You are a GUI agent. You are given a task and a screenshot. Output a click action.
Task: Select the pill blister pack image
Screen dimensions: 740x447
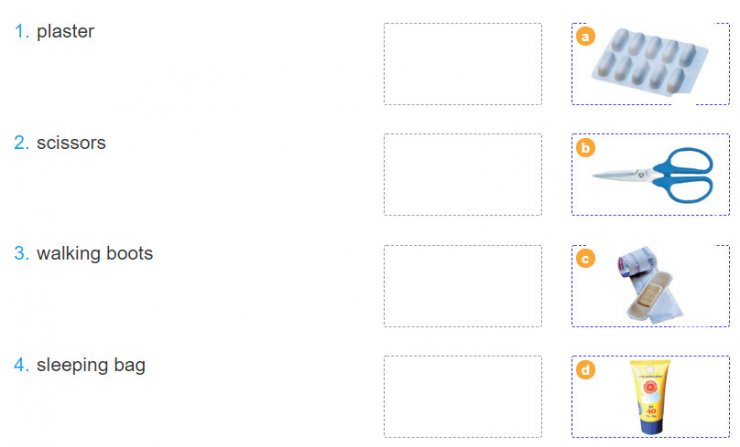click(649, 60)
